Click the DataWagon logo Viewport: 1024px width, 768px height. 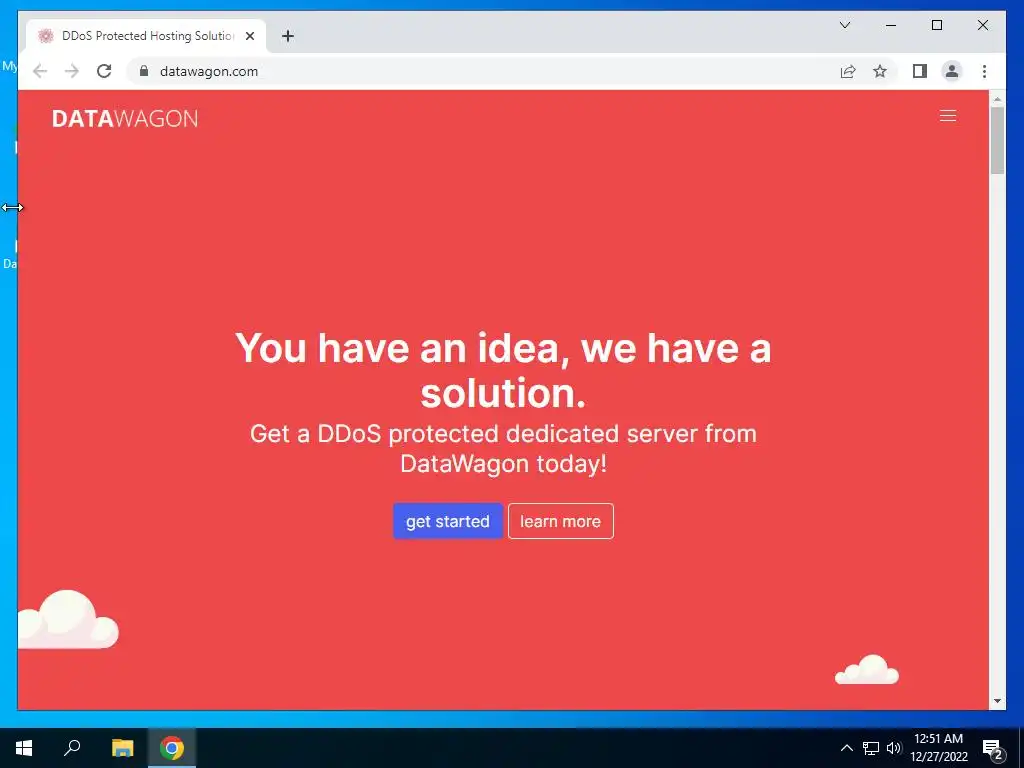pos(125,118)
